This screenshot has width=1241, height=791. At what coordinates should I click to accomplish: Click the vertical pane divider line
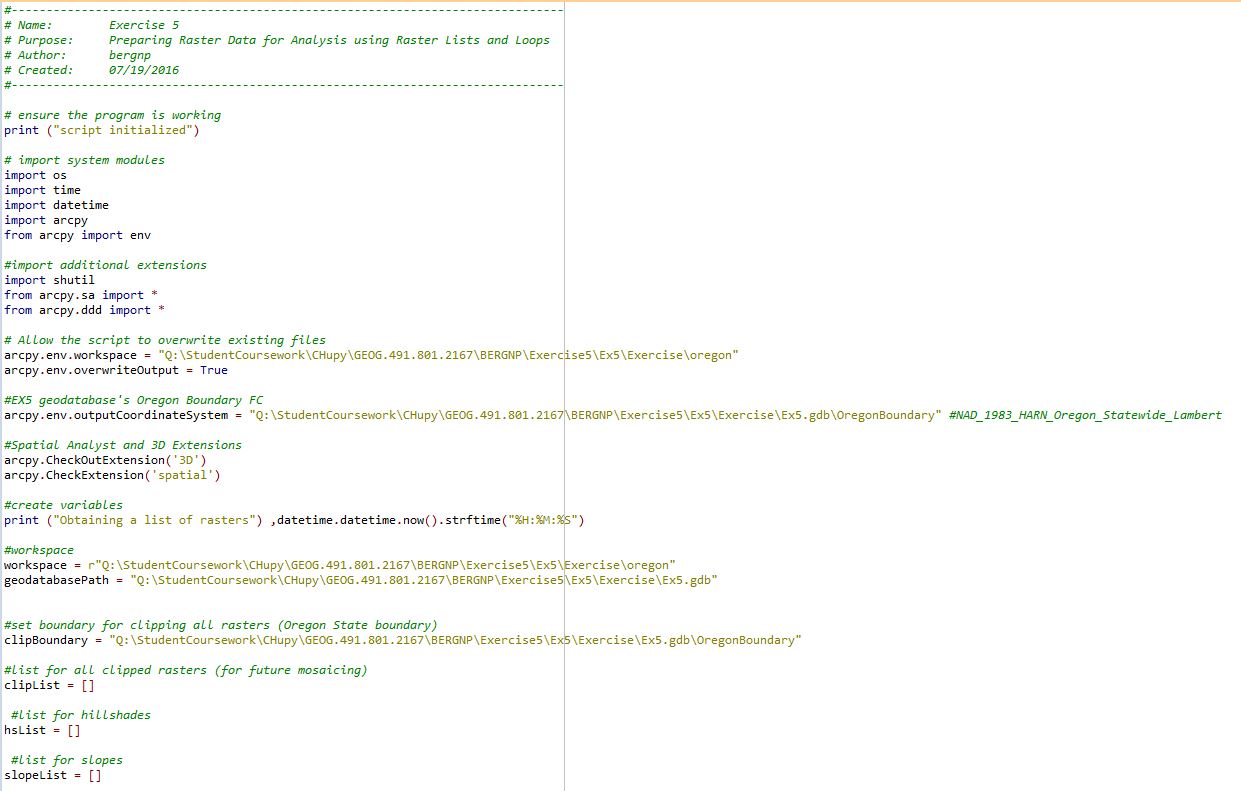click(565, 400)
